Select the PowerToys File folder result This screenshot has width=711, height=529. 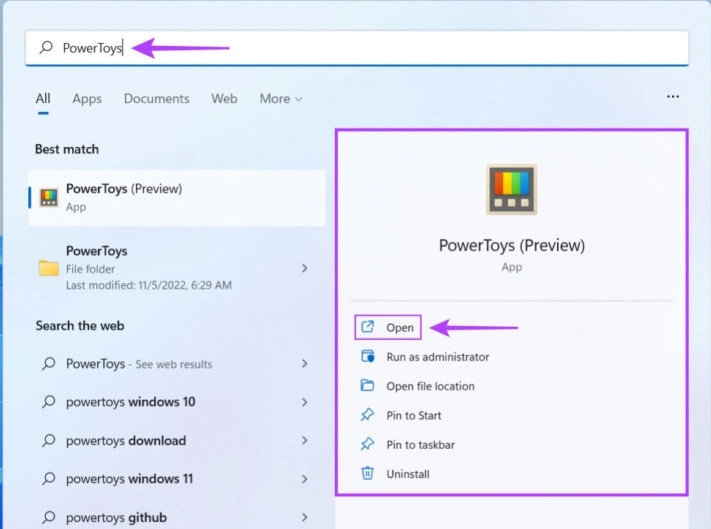(177, 268)
